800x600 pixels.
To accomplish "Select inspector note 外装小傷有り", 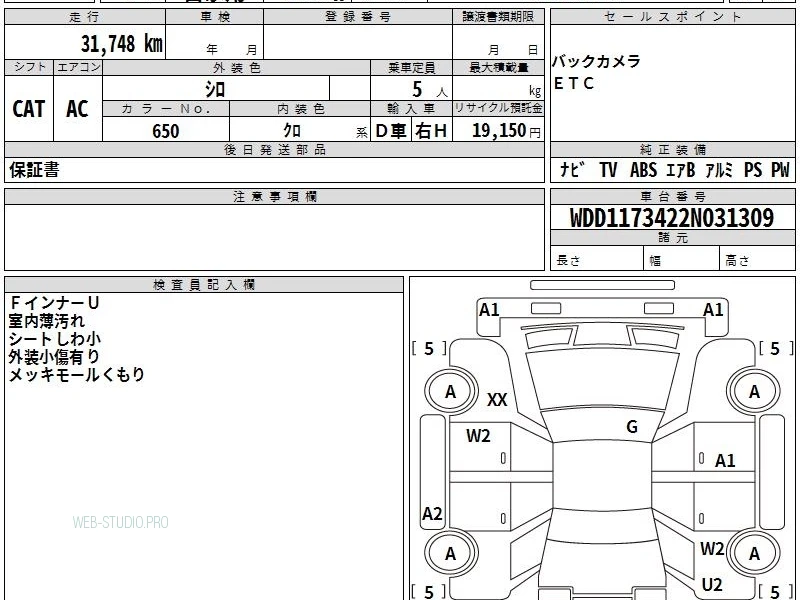I will pyautogui.click(x=54, y=357).
